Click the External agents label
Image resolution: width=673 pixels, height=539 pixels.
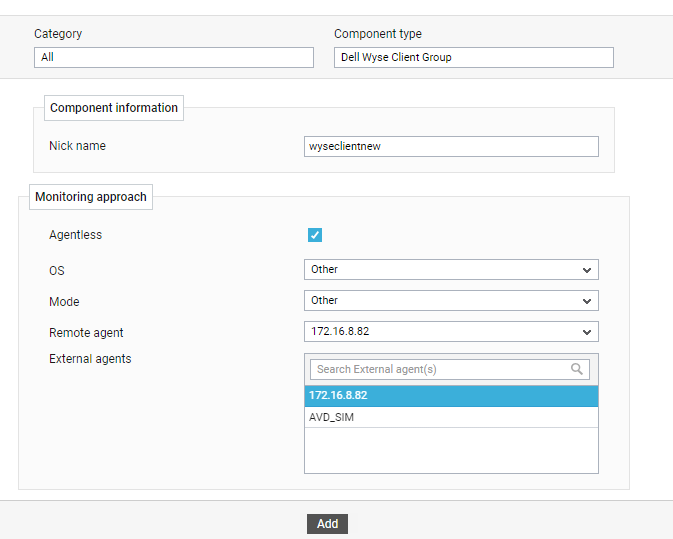(90, 359)
